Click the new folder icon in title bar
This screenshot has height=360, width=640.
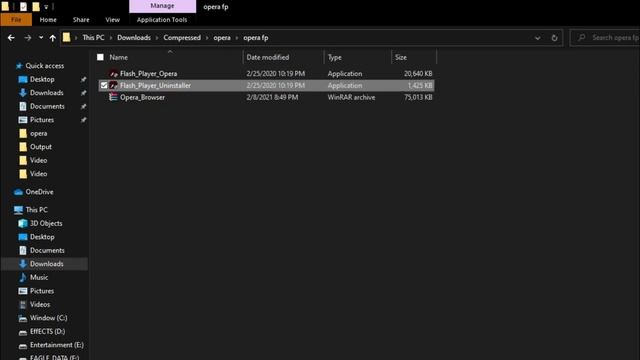point(36,7)
